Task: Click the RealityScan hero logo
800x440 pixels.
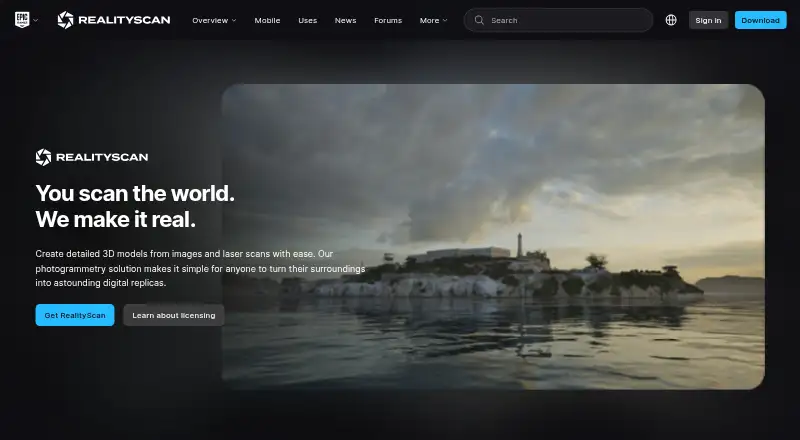Action: pyautogui.click(x=92, y=157)
